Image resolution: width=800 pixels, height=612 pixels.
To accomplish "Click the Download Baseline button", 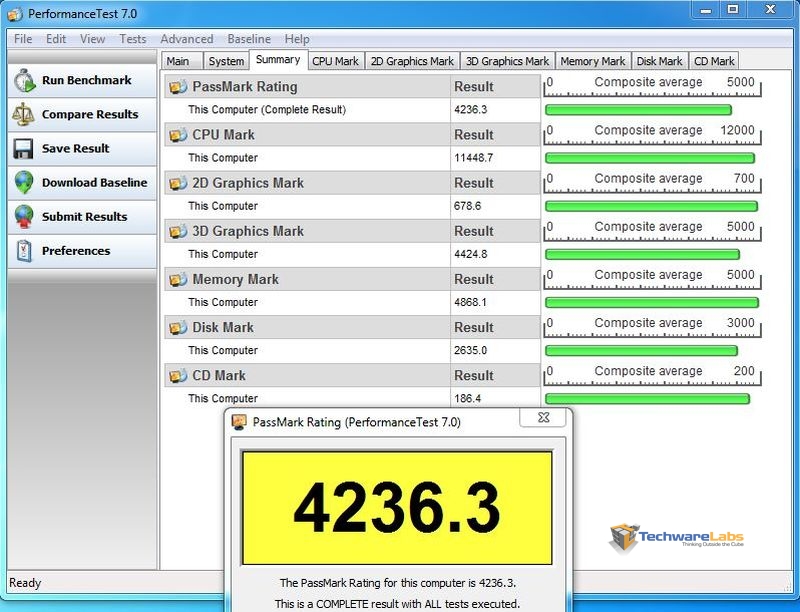I will 82,183.
